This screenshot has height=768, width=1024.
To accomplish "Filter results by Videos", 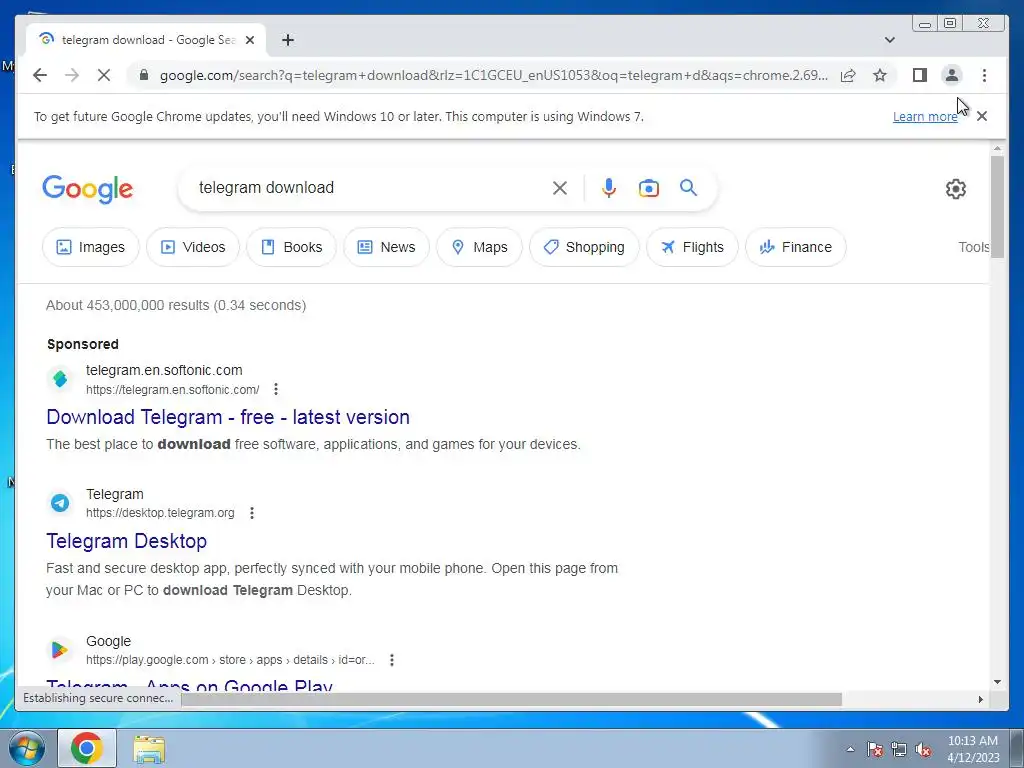I will (x=193, y=247).
